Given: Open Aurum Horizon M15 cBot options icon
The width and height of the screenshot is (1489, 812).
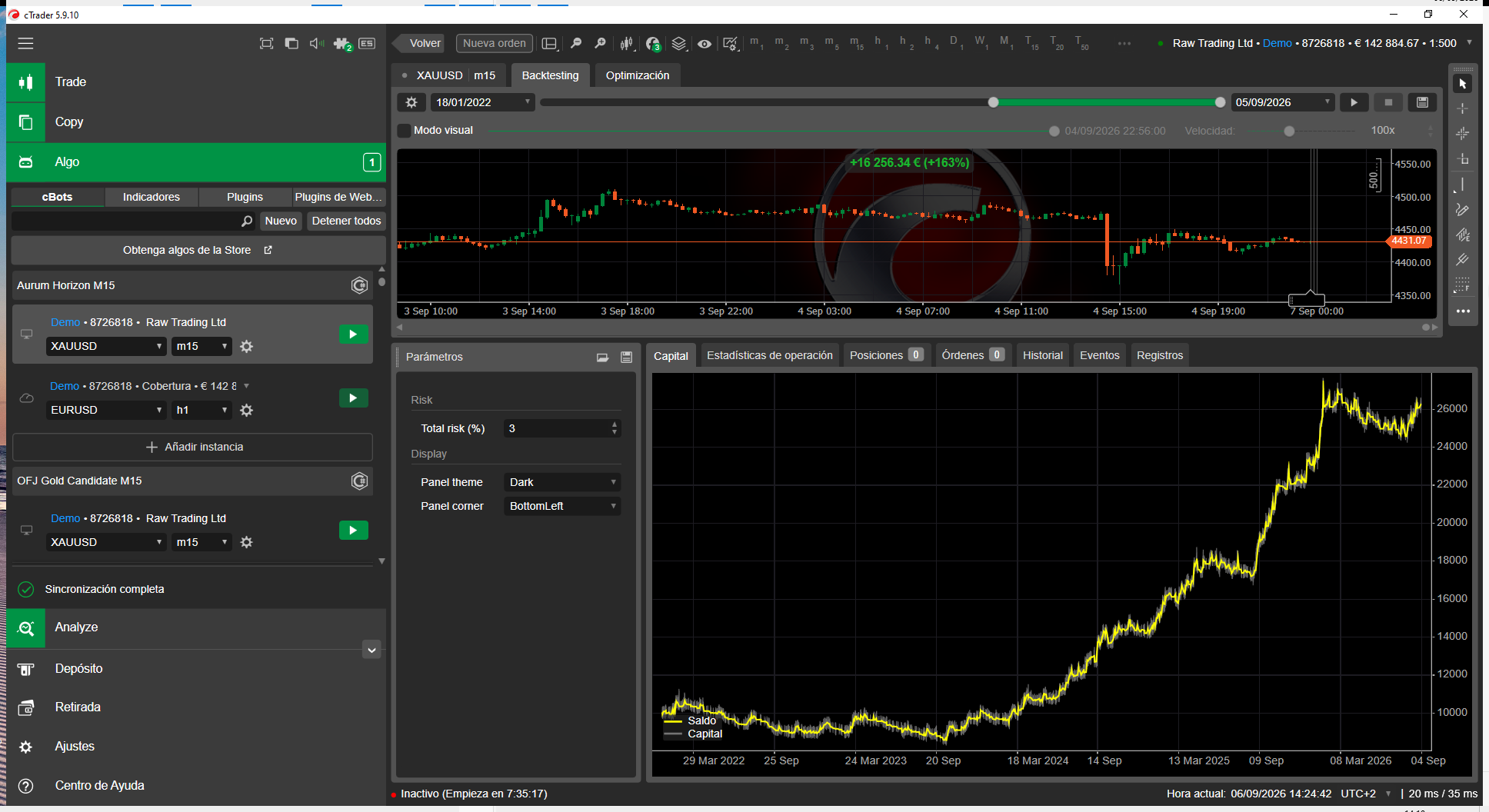Looking at the screenshot, I should point(359,285).
